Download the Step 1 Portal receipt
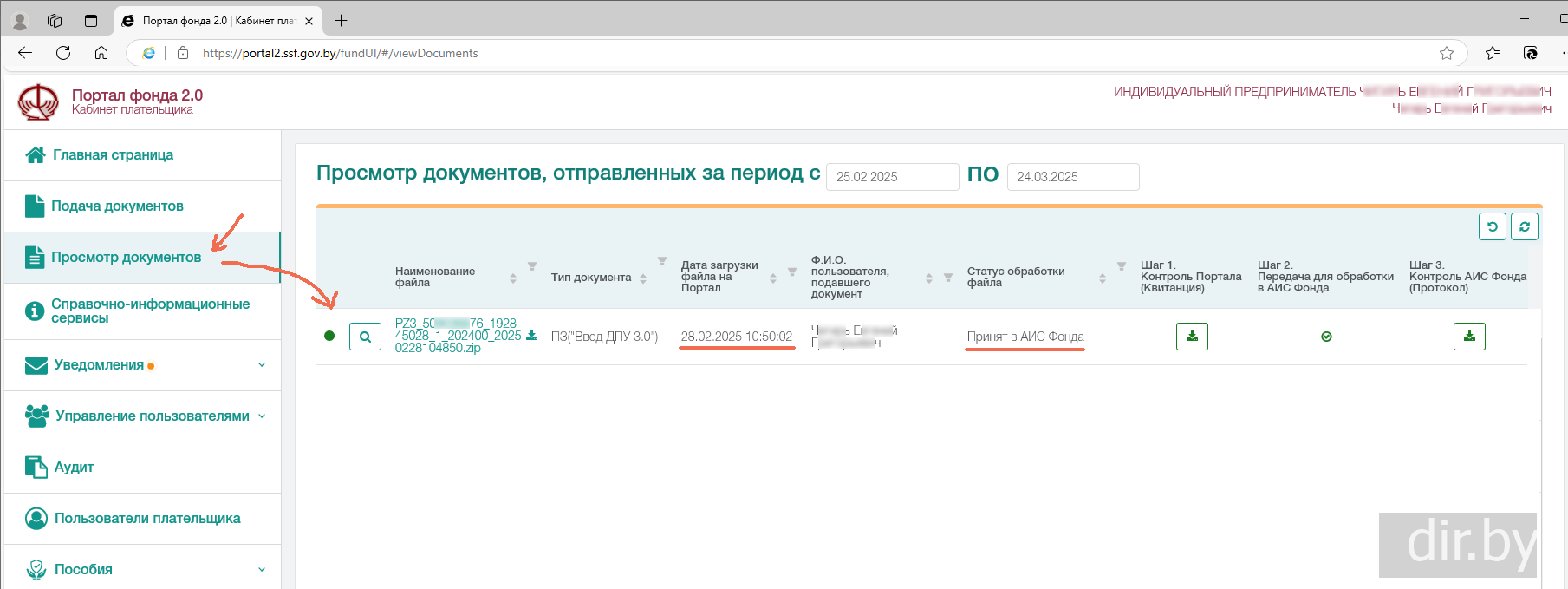The height and width of the screenshot is (589, 1568). coord(1192,337)
